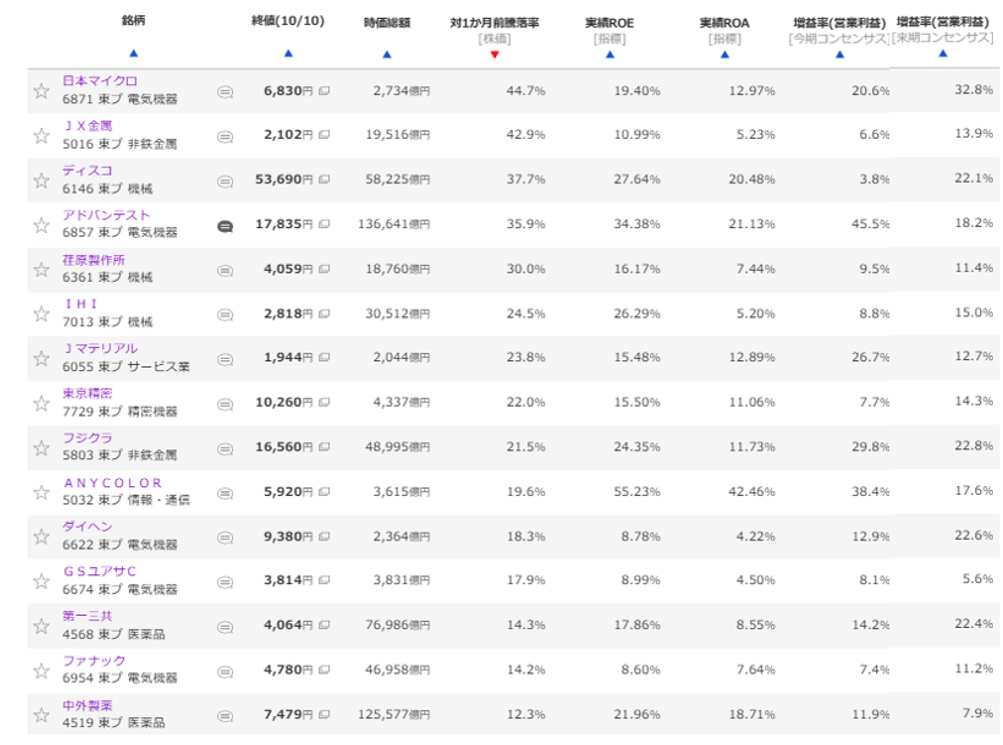The image size is (1003, 745).
Task: Click chart popup icon beside 4,780円 price
Action: (325, 671)
